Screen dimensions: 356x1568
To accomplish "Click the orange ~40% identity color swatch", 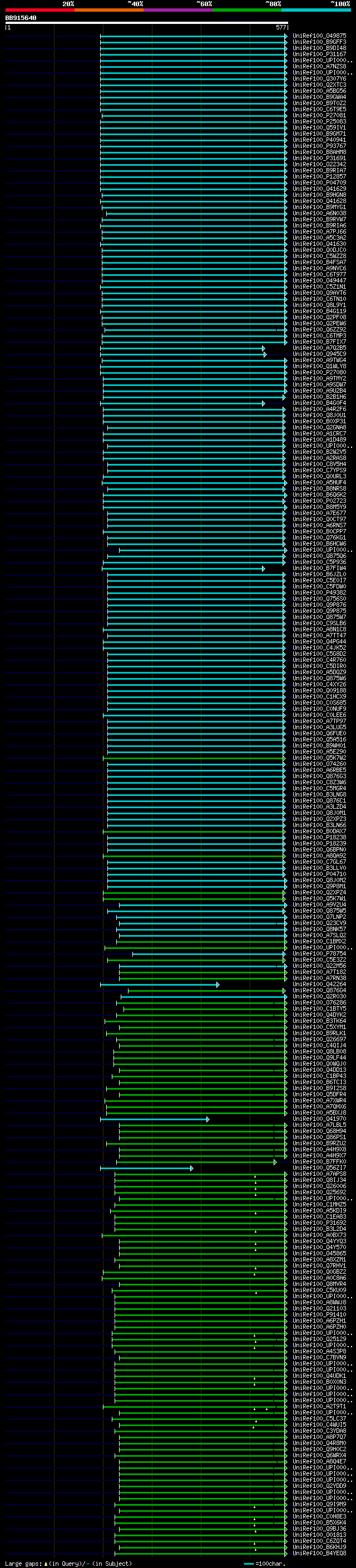I will (109, 10).
